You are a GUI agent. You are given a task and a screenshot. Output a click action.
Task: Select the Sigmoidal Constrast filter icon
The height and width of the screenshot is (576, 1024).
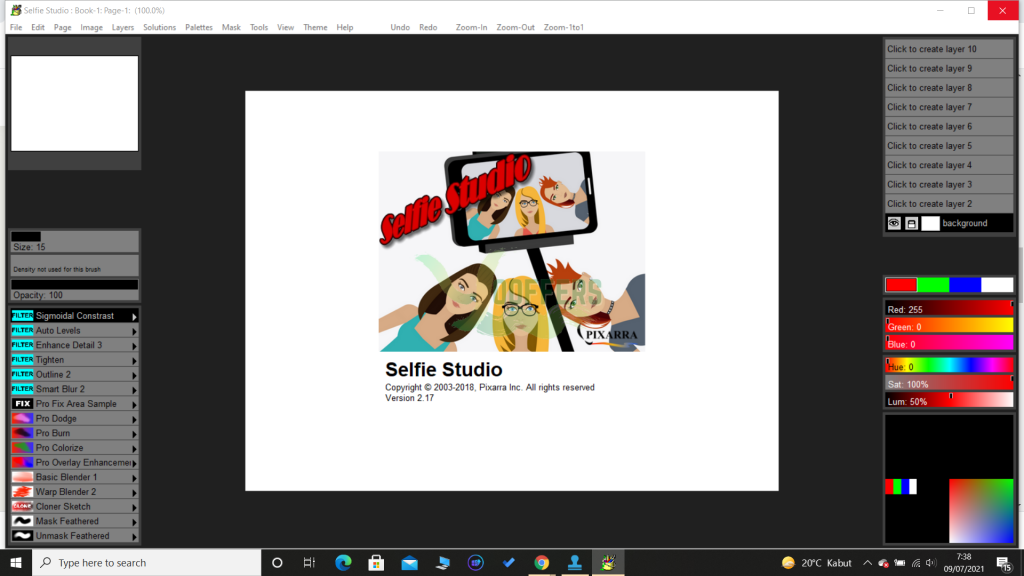pyautogui.click(x=22, y=315)
